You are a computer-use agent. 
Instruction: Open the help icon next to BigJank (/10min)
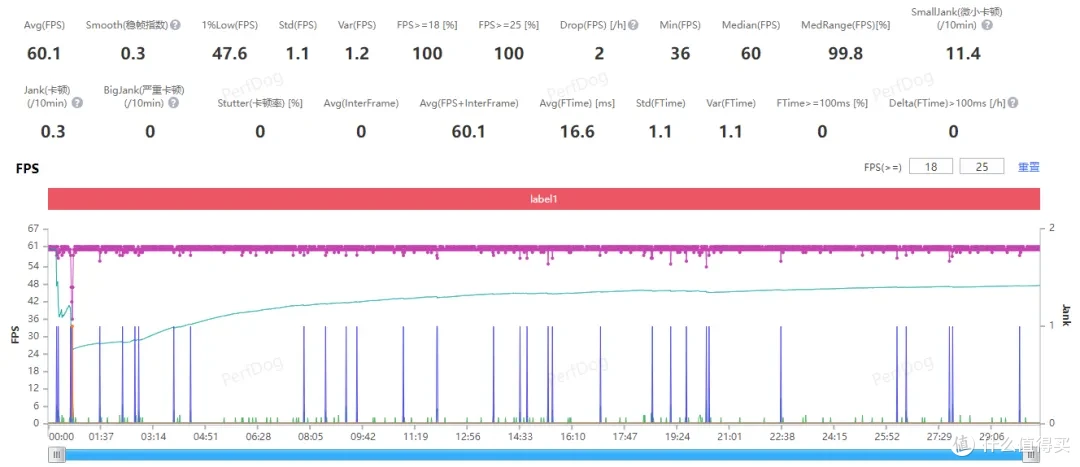pyautogui.click(x=174, y=103)
